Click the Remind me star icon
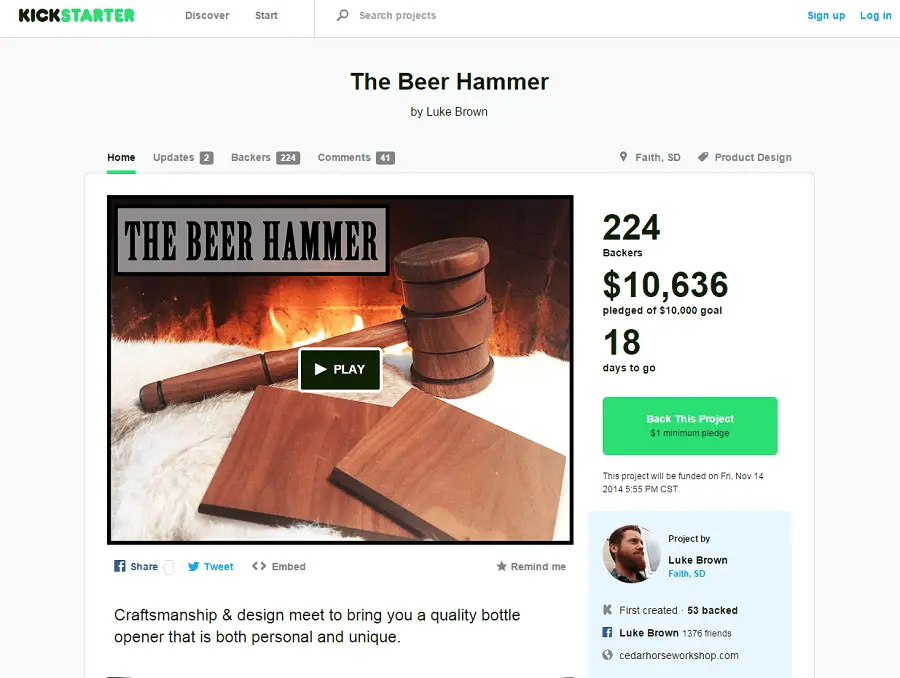Viewport: 900px width, 678px height. point(502,567)
